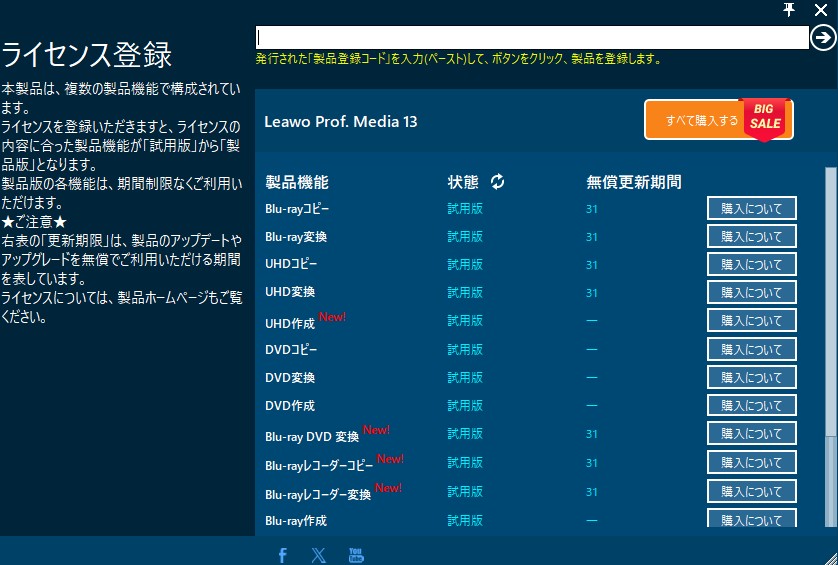This screenshot has height=565, width=838.
Task: Click 購入について for Blu-ray DVD 変換
Action: click(x=751, y=434)
